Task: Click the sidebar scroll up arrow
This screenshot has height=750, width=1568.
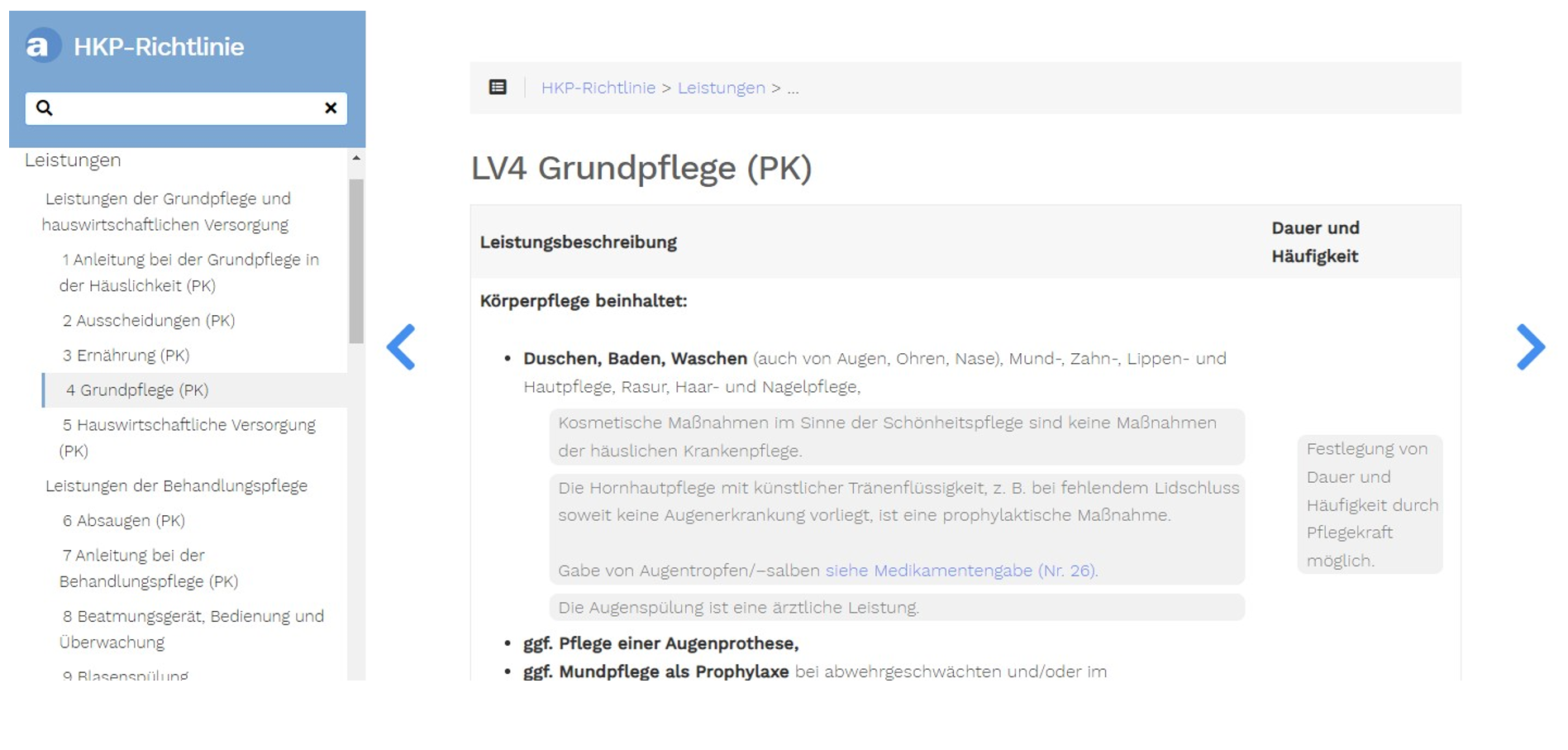Action: [356, 158]
